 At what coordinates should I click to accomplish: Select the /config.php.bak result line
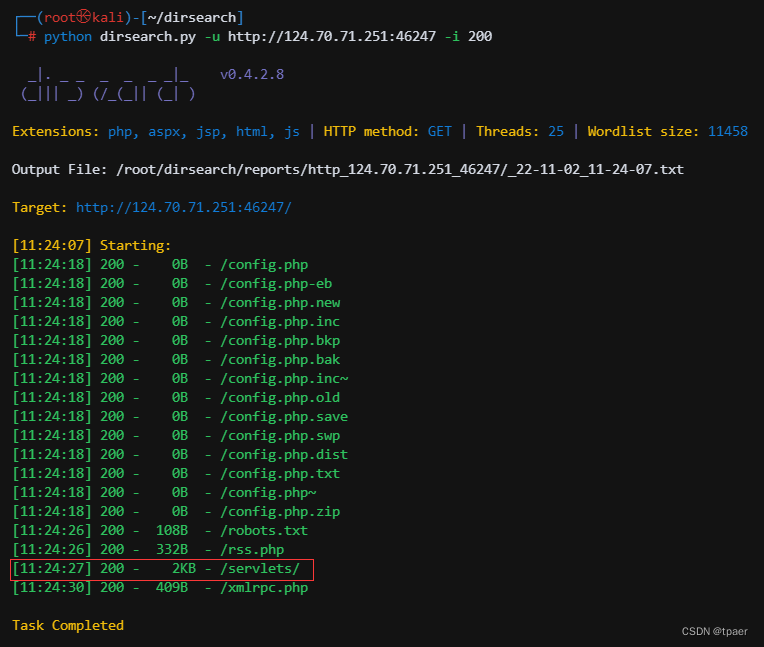point(176,360)
